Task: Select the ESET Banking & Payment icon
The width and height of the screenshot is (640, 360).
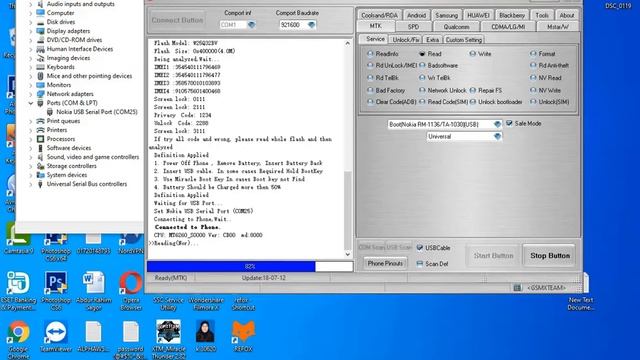Action: click(x=18, y=291)
